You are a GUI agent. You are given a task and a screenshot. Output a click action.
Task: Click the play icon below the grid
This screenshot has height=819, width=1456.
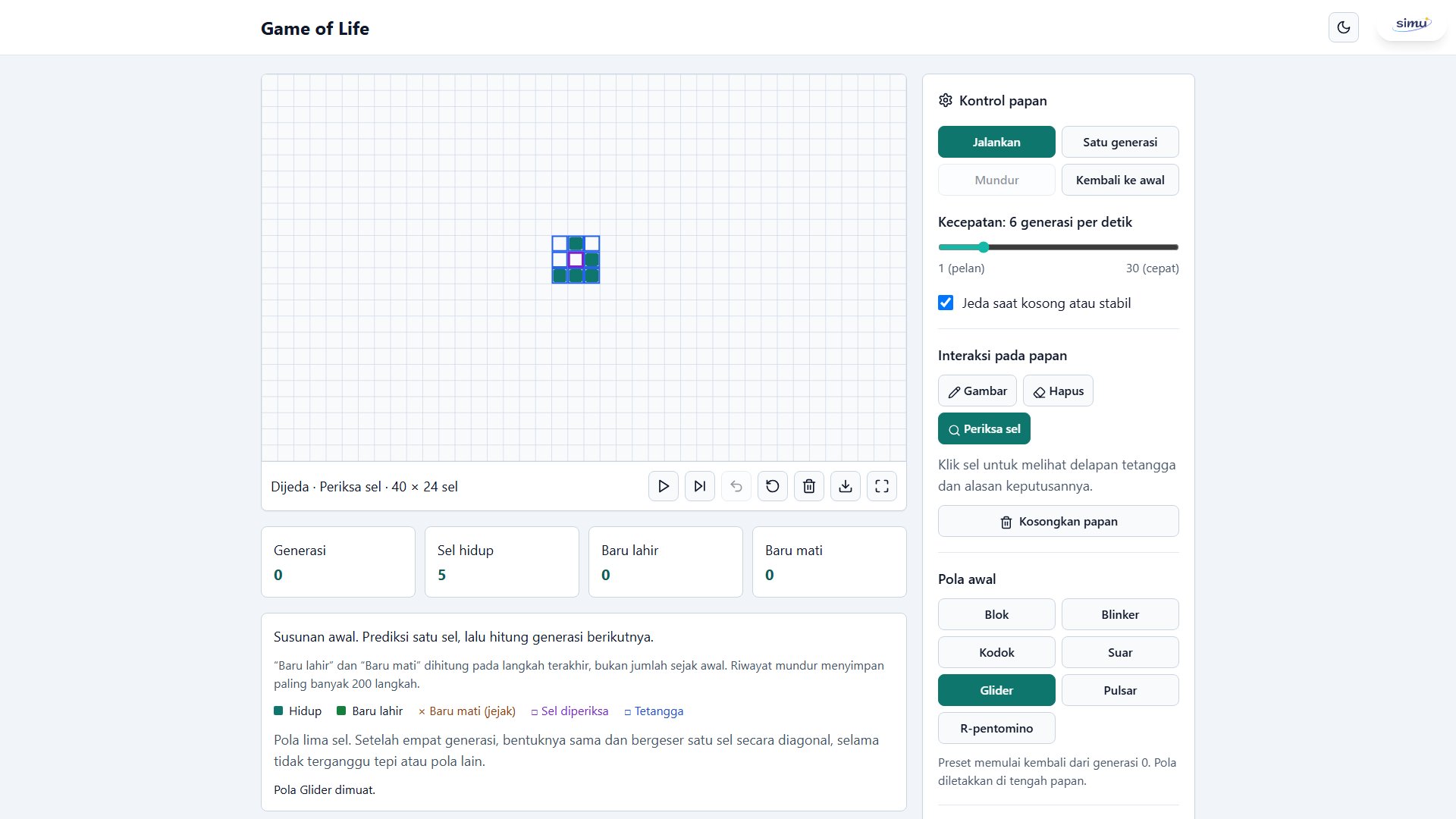click(664, 486)
